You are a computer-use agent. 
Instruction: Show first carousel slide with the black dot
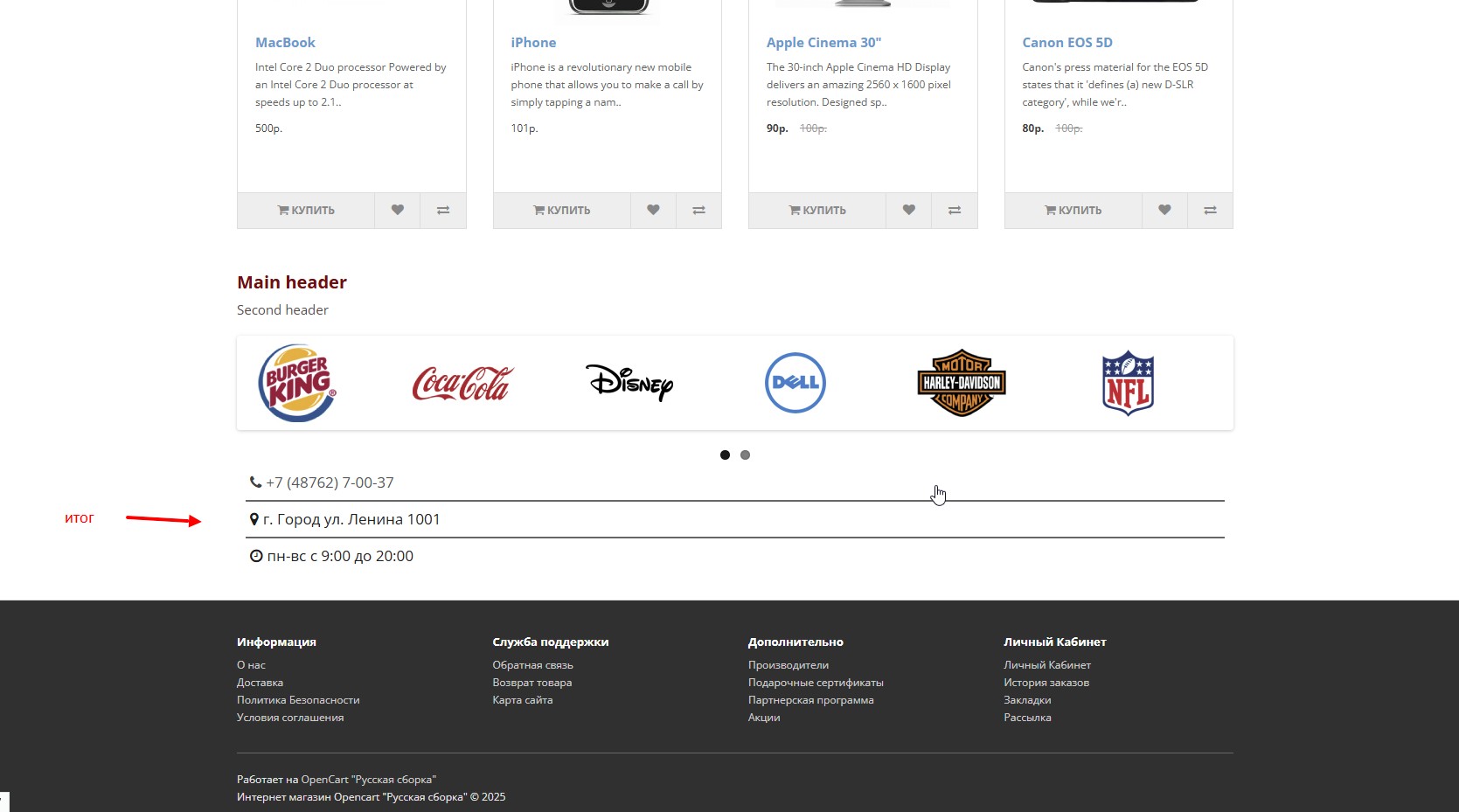725,455
